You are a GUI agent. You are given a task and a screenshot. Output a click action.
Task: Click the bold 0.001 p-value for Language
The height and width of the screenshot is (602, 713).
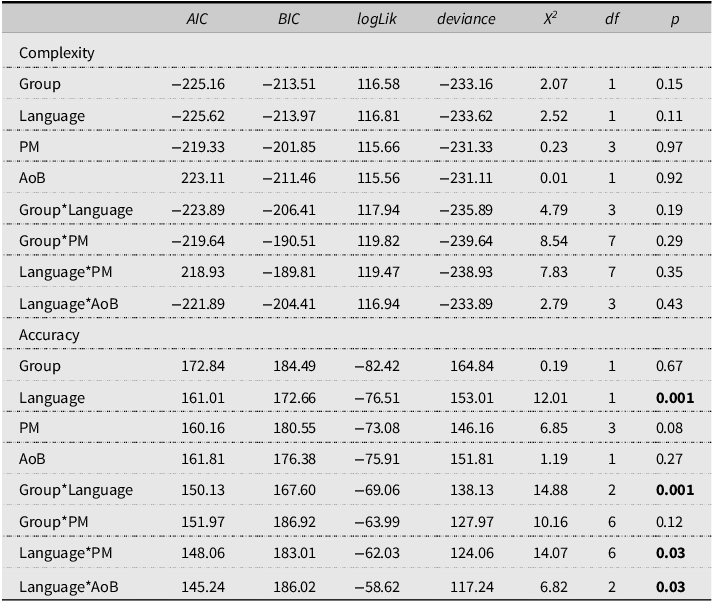click(675, 398)
